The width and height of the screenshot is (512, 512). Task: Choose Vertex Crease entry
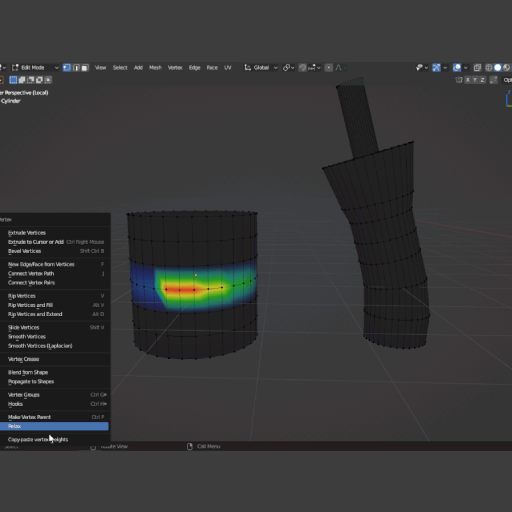pos(55,359)
